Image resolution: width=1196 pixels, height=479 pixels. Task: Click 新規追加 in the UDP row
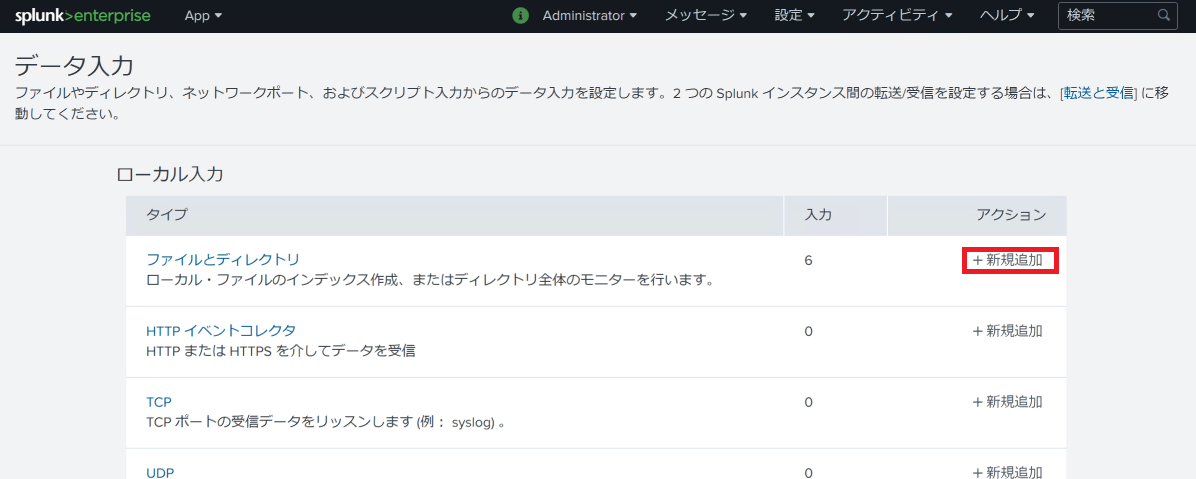pos(1008,472)
